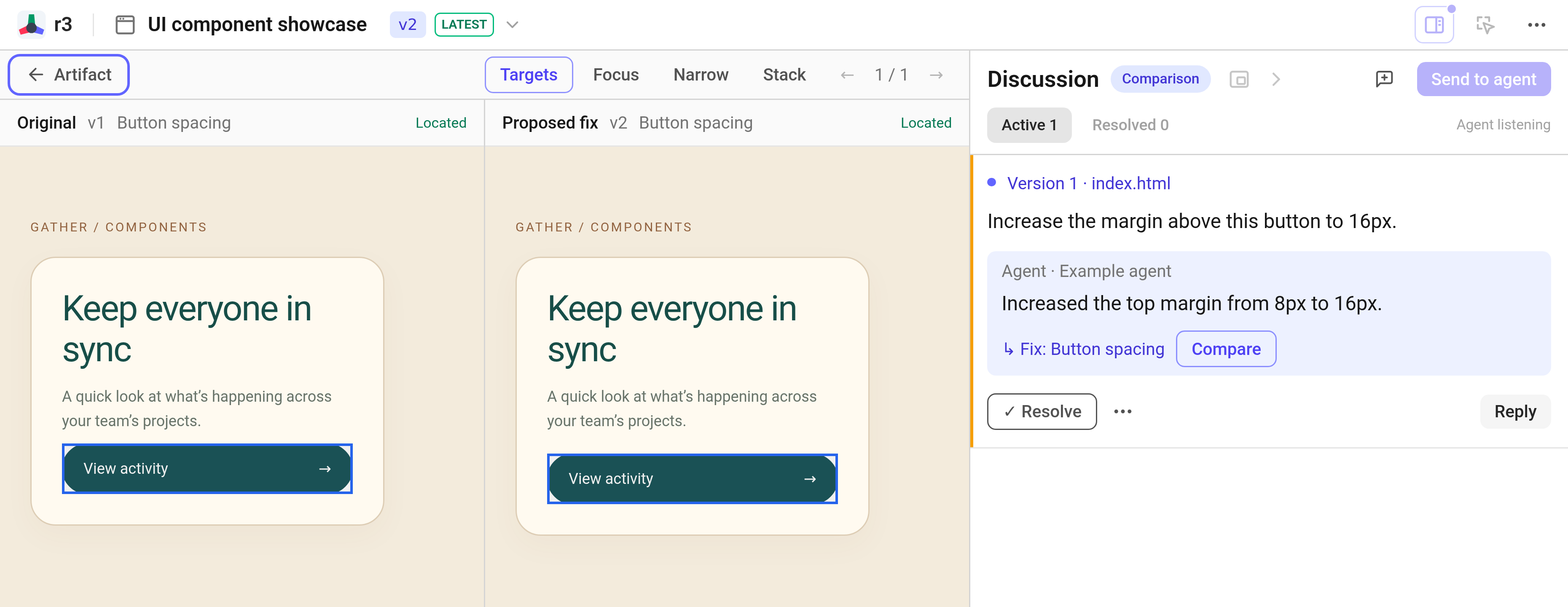
Task: Go to previous comparison arrow
Action: (847, 75)
